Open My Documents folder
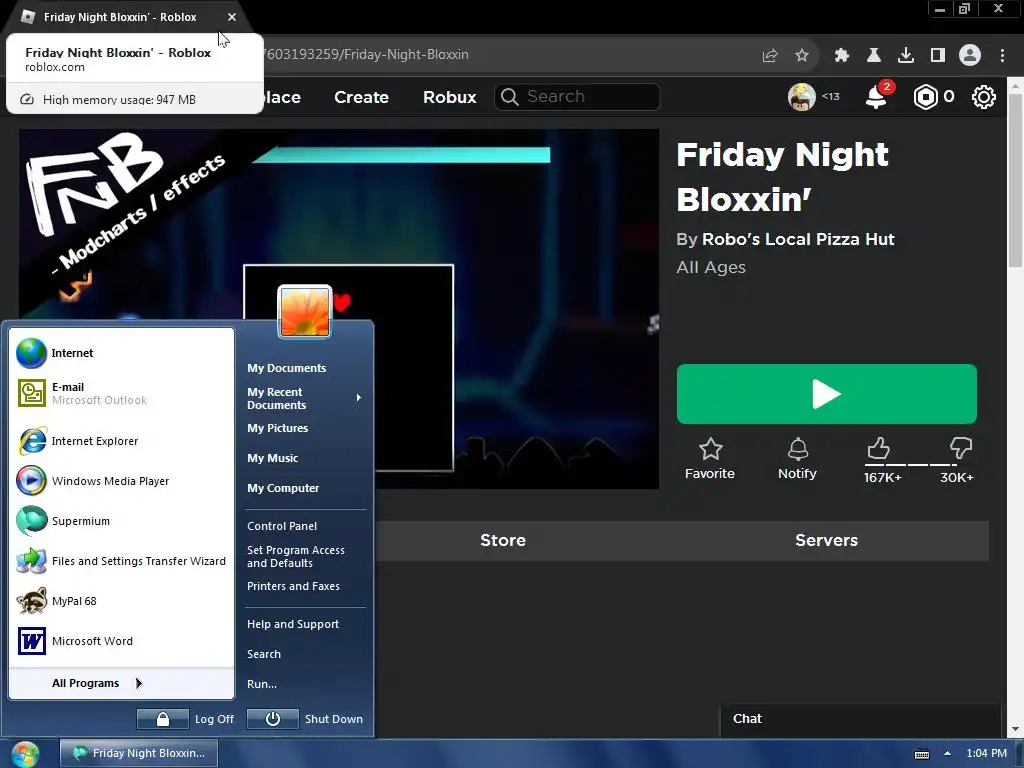This screenshot has width=1024, height=768. [287, 368]
